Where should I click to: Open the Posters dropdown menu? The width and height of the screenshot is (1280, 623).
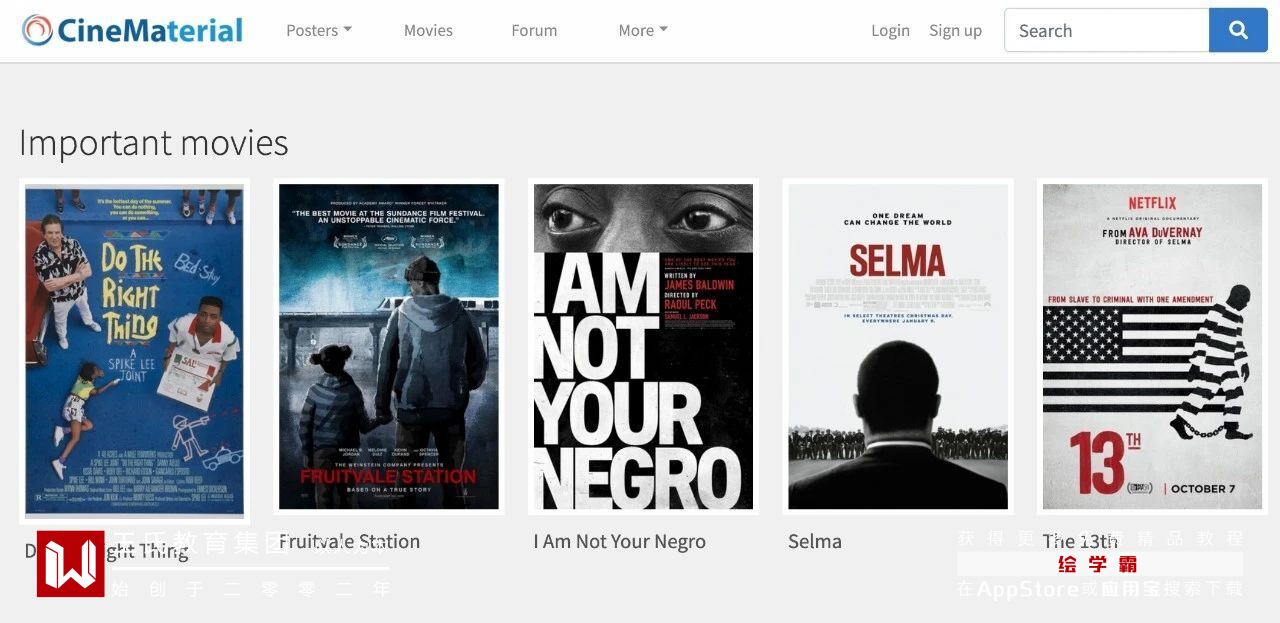[x=319, y=30]
